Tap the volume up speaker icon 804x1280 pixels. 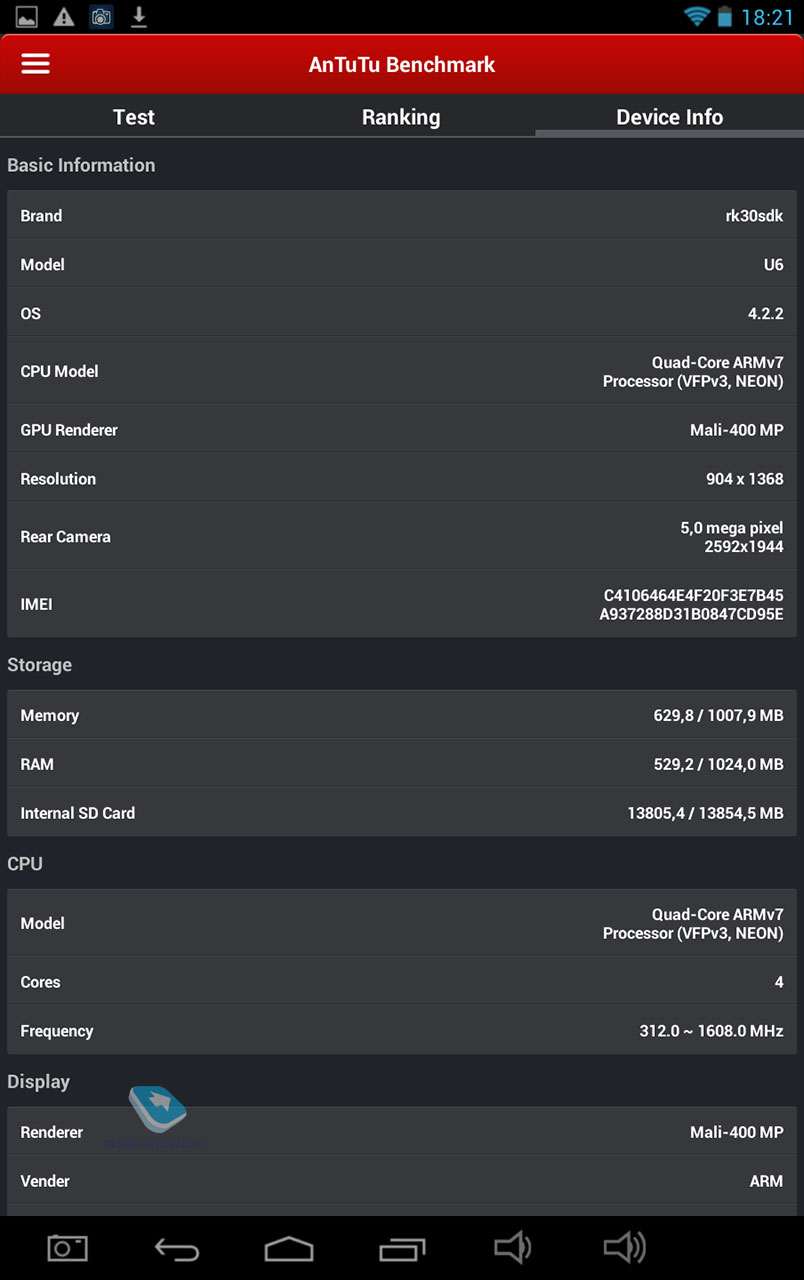[x=625, y=1247]
